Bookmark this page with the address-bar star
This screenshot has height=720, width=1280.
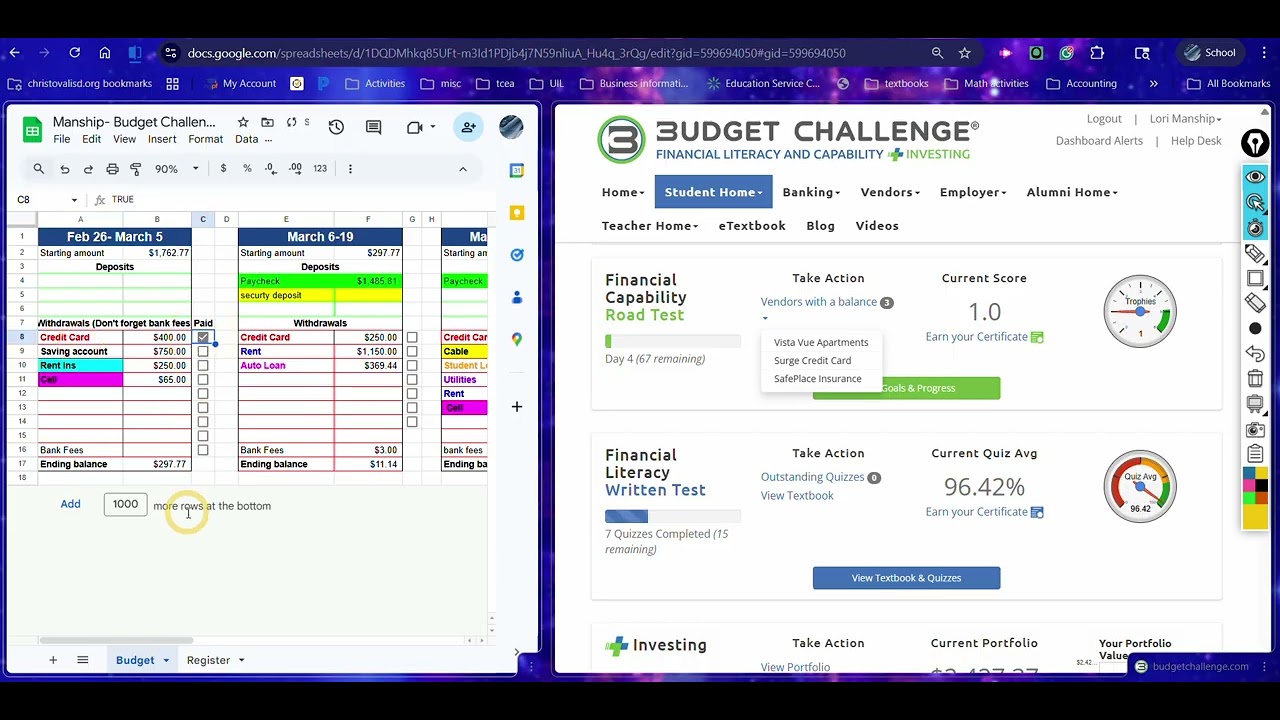964,53
